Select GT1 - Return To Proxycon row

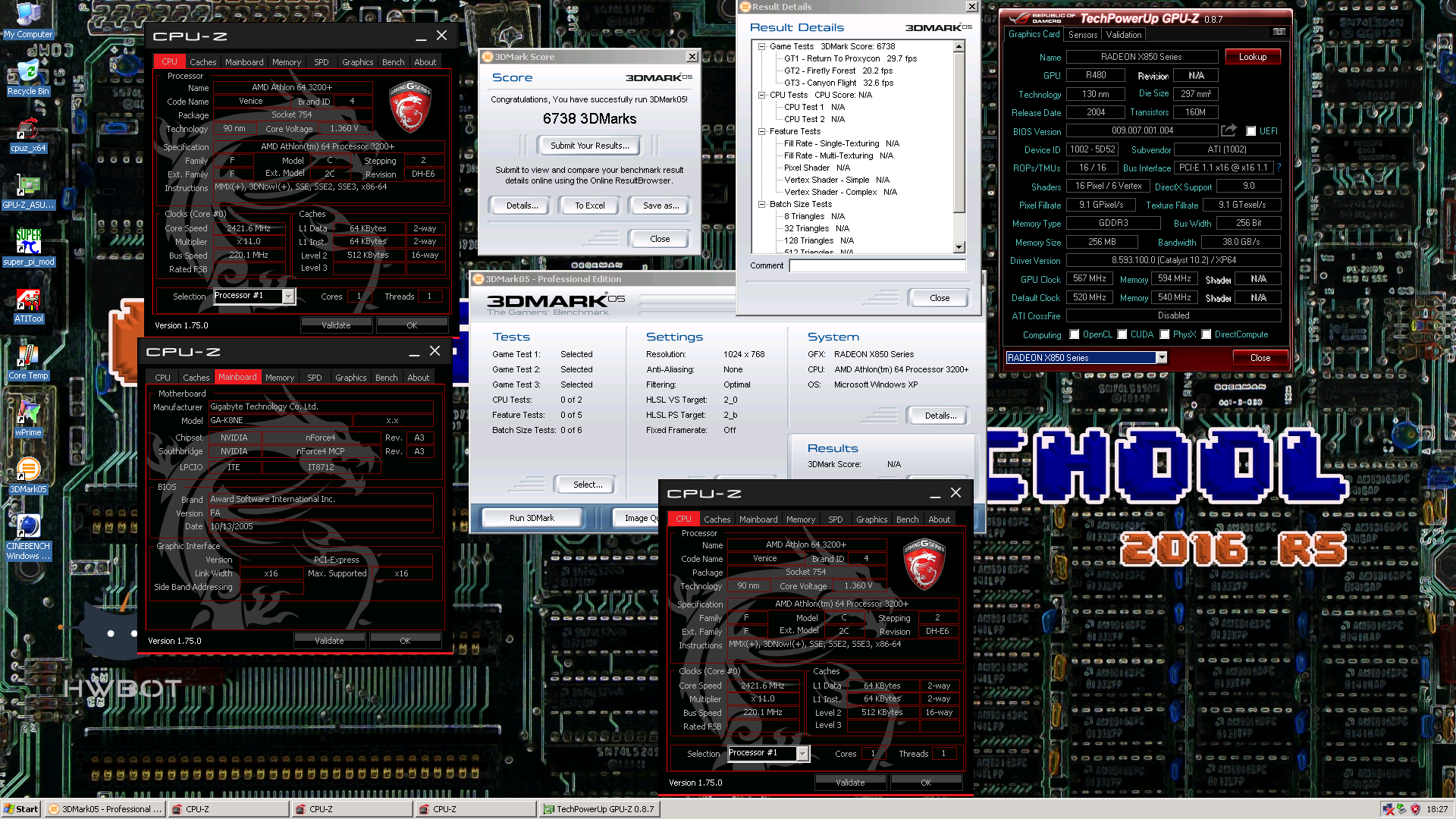pos(850,58)
